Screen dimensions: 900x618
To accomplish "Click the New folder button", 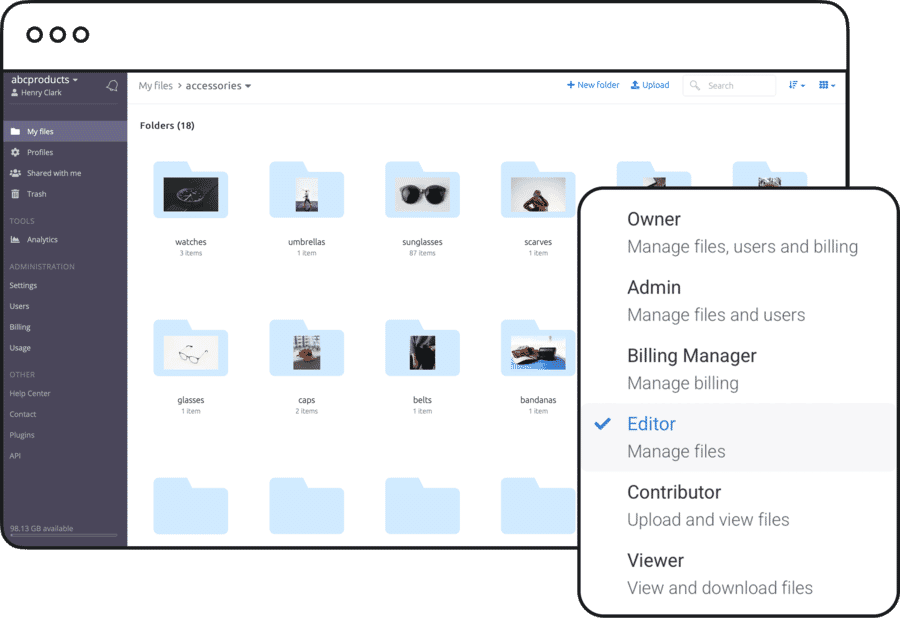I will coord(593,86).
